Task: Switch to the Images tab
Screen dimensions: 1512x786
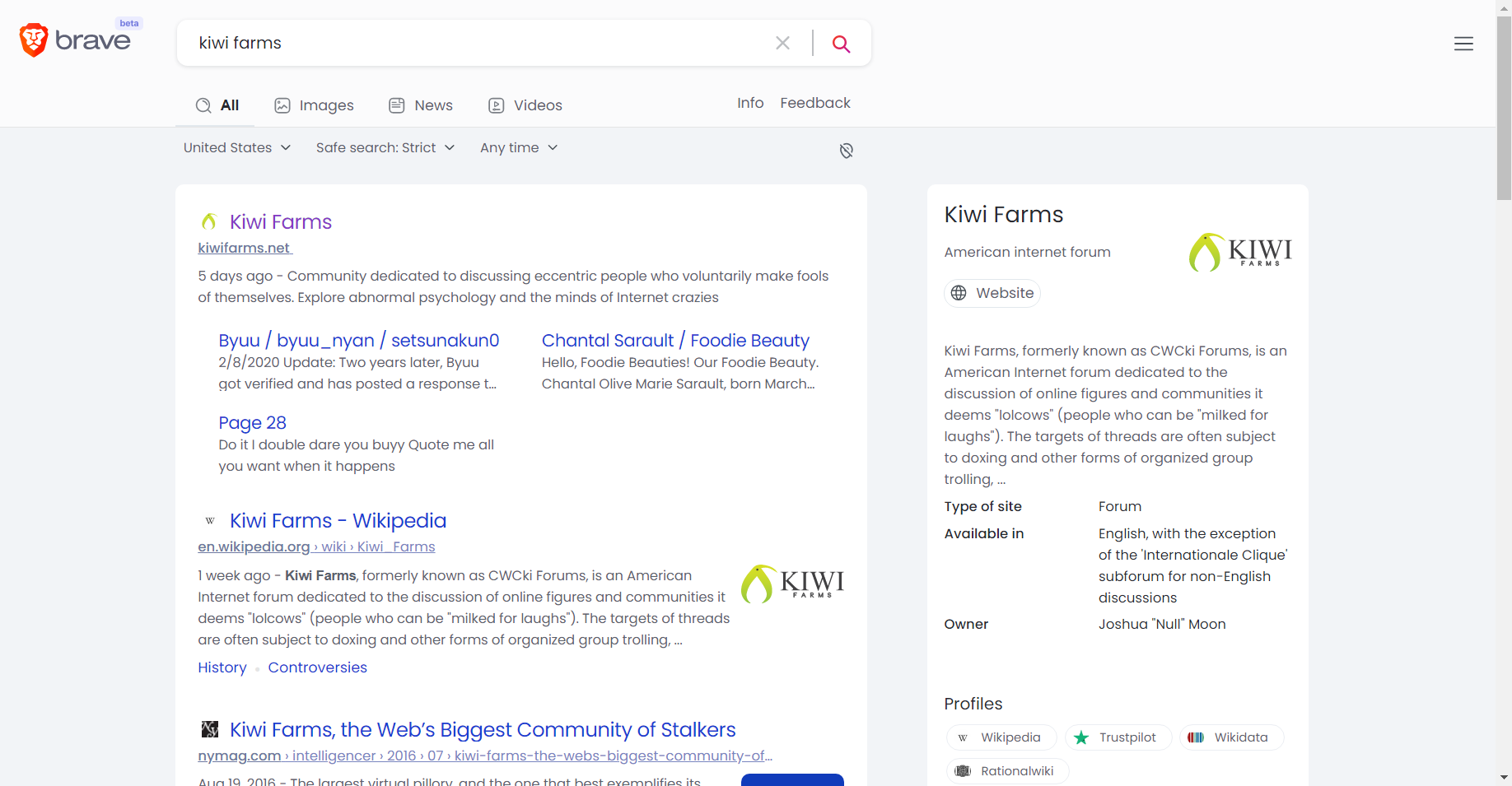Action: click(314, 105)
